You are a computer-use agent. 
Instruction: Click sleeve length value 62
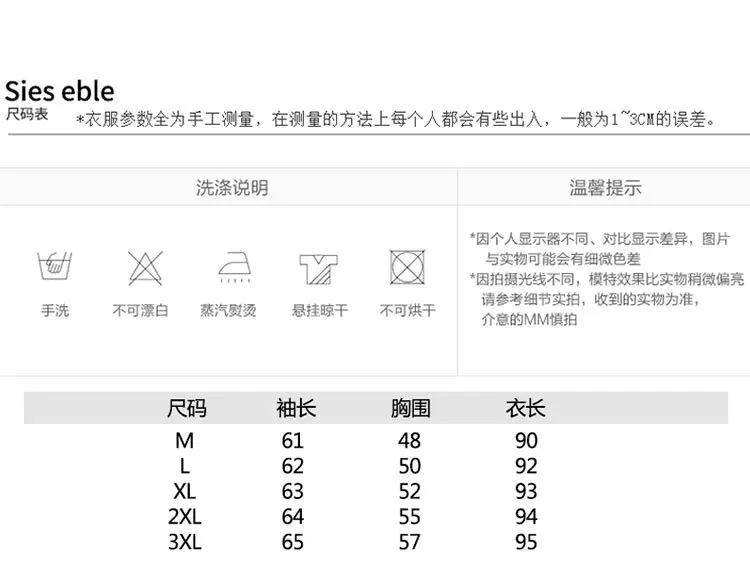[293, 466]
